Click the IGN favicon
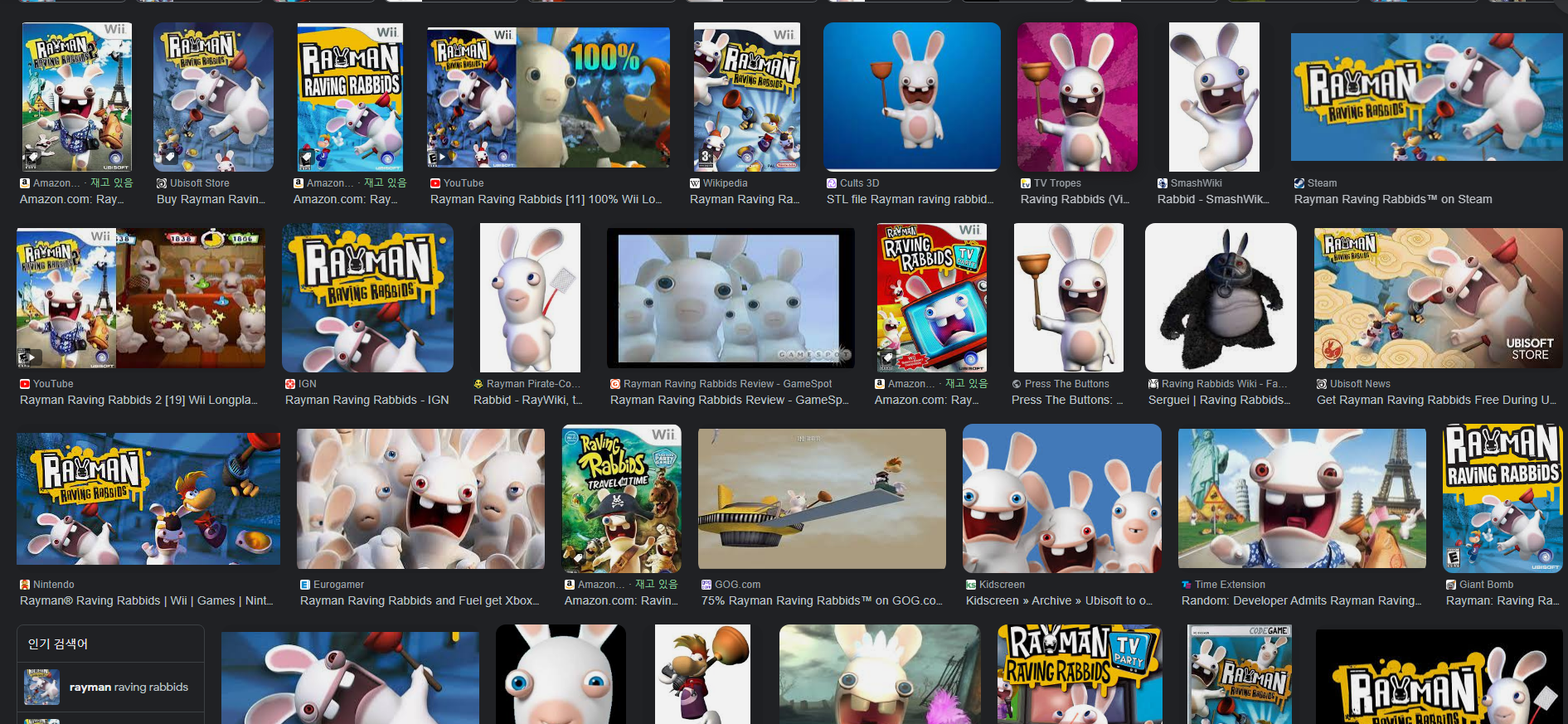Screen dimensions: 1568x724 [290, 384]
